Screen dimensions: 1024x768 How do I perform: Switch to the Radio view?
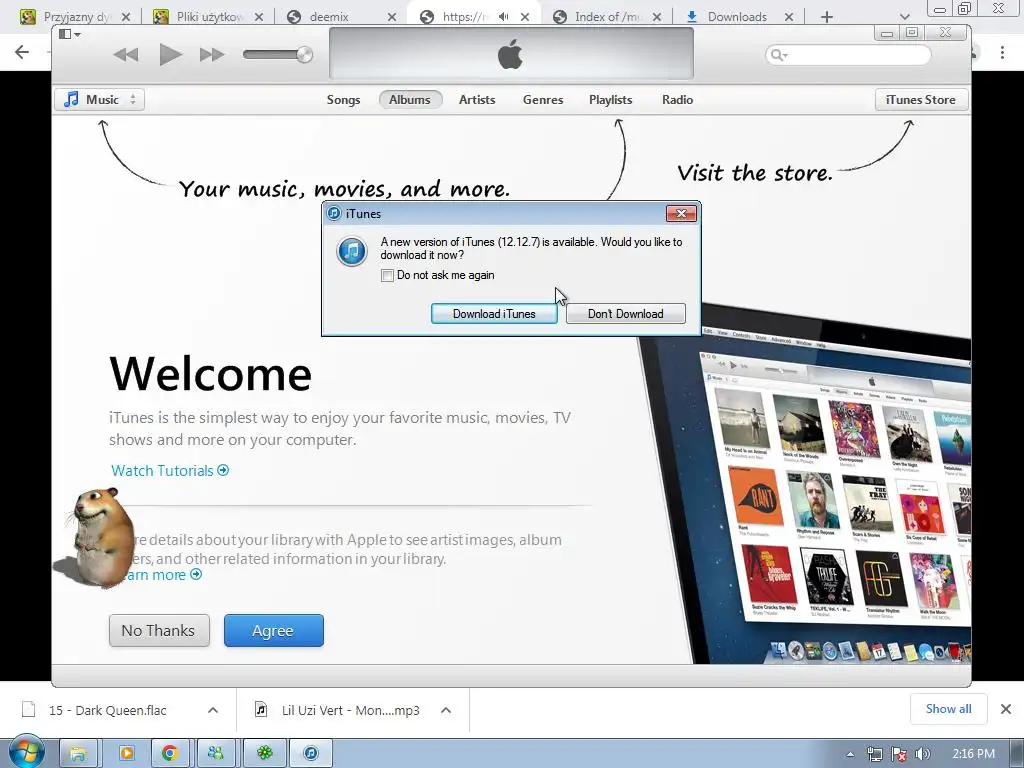677,100
